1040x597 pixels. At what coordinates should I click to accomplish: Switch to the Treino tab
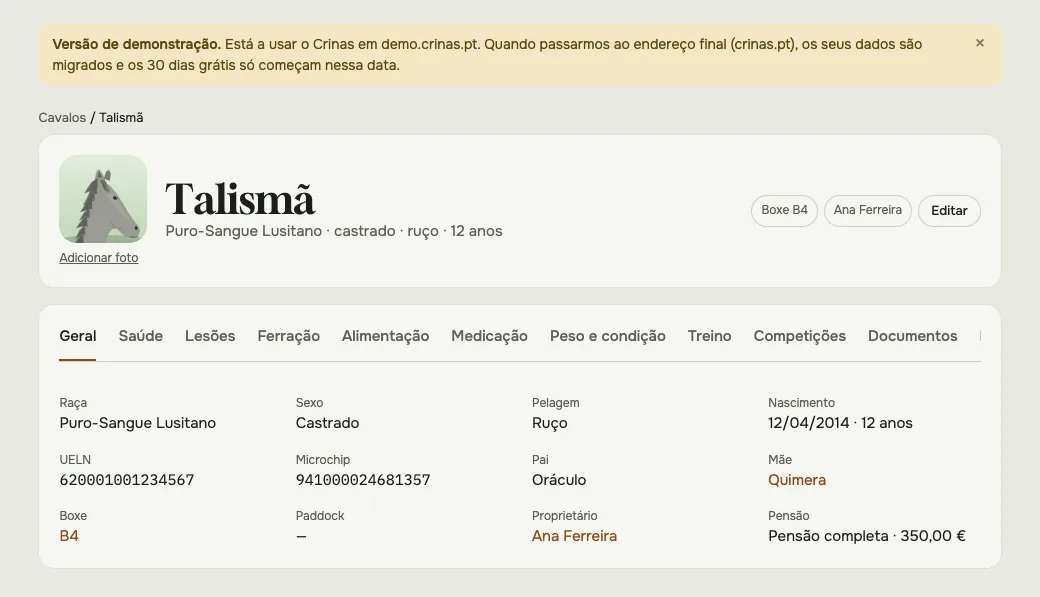[x=709, y=336]
